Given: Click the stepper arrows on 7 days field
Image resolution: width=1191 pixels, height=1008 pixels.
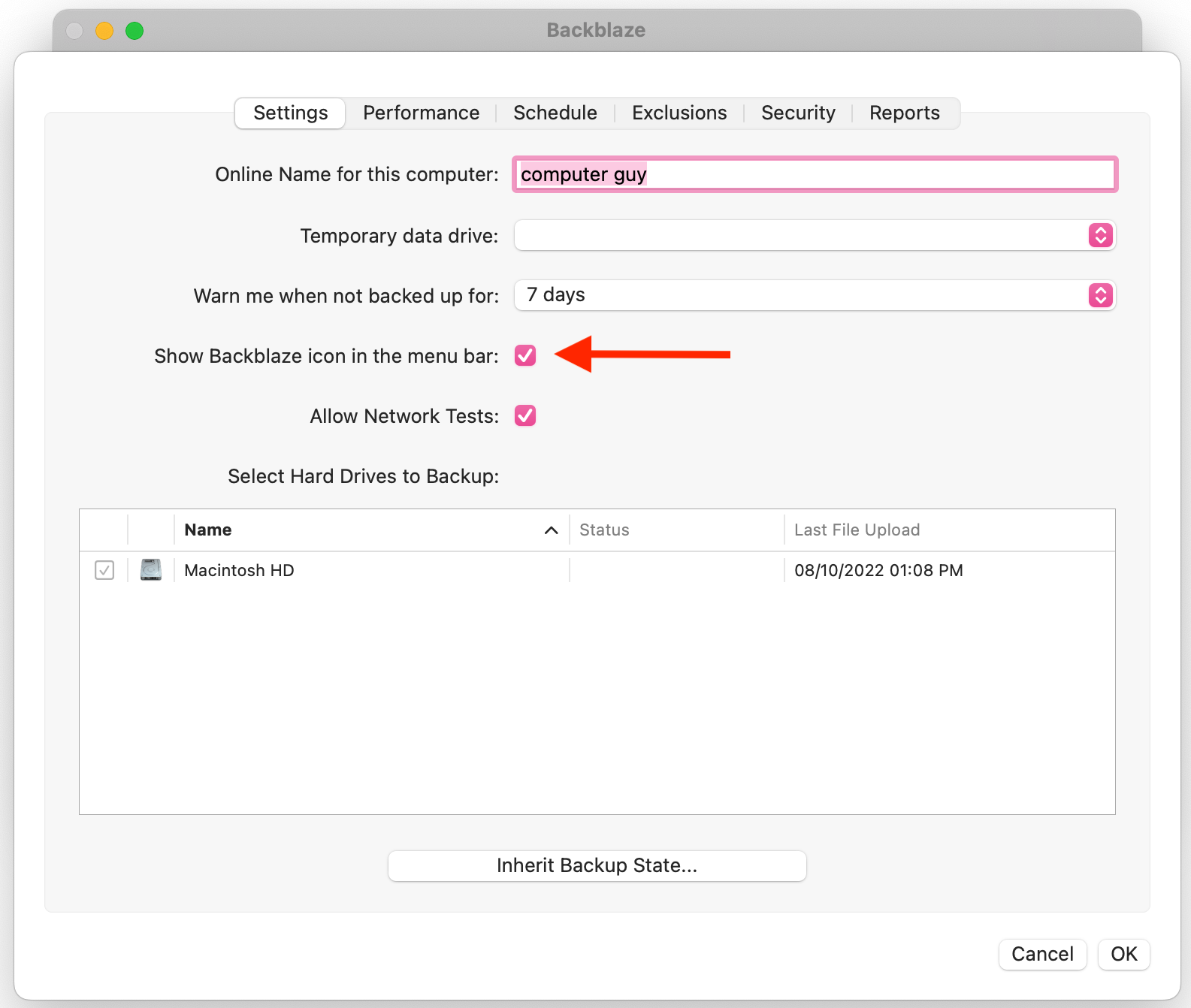Looking at the screenshot, I should [1101, 295].
